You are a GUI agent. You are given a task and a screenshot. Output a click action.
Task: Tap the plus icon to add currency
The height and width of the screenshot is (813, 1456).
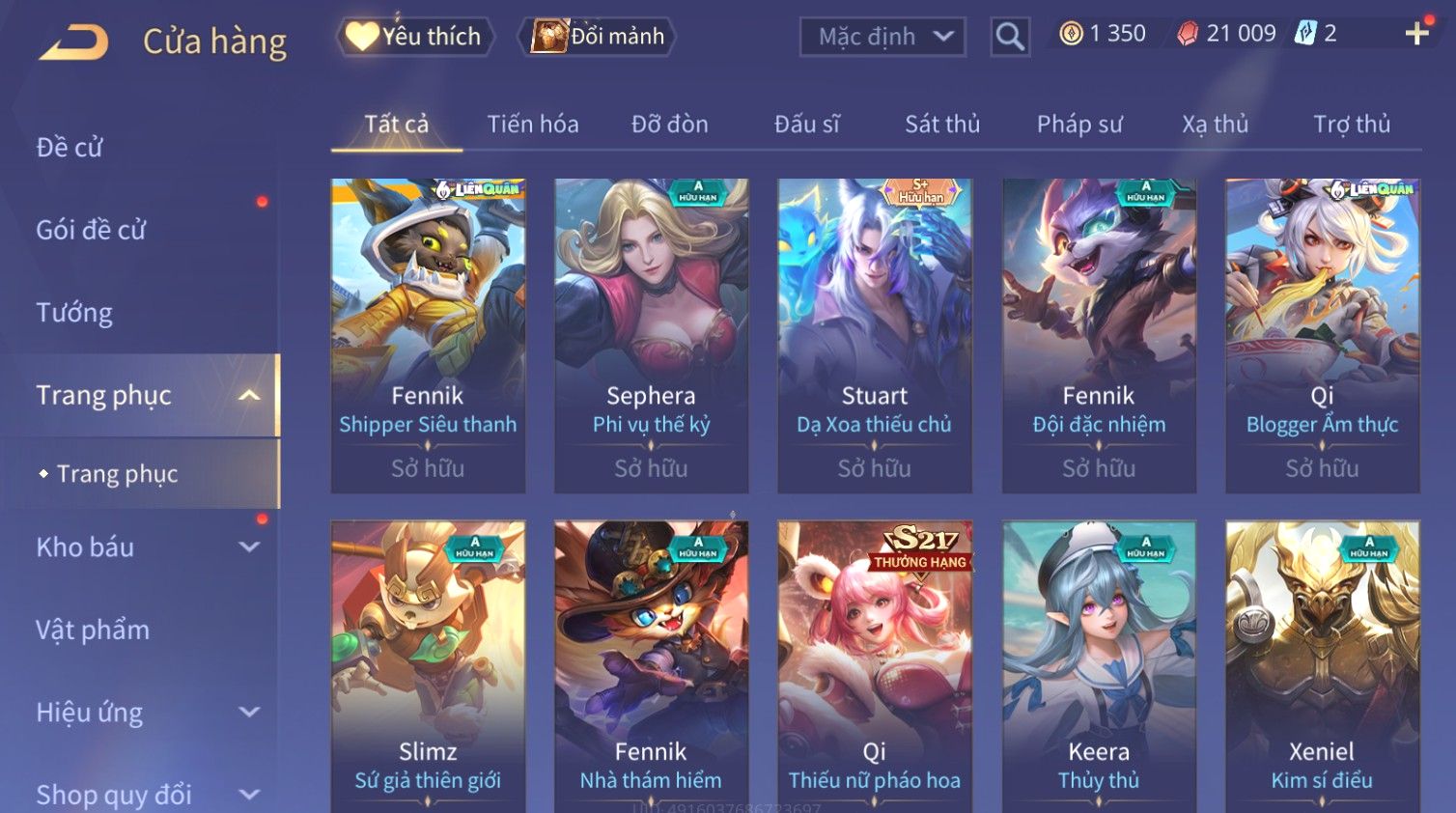click(x=1416, y=34)
